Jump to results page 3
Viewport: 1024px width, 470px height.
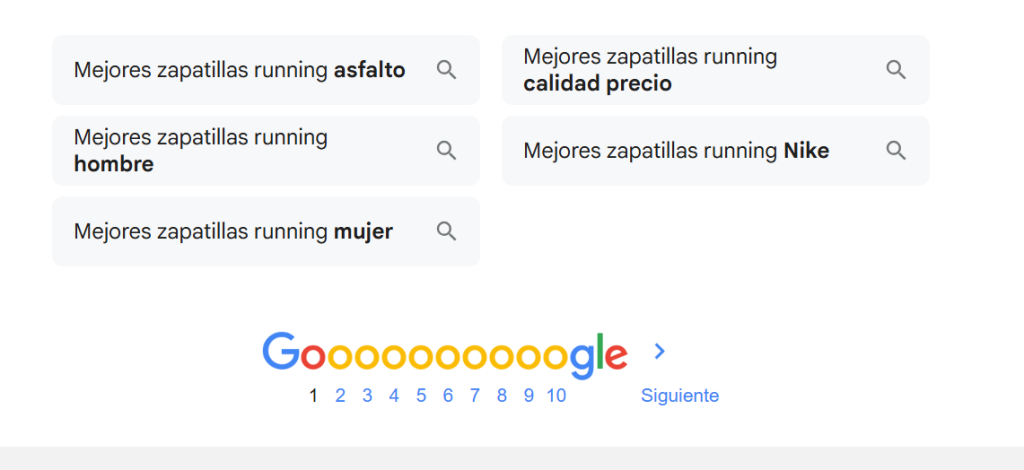pos(367,396)
